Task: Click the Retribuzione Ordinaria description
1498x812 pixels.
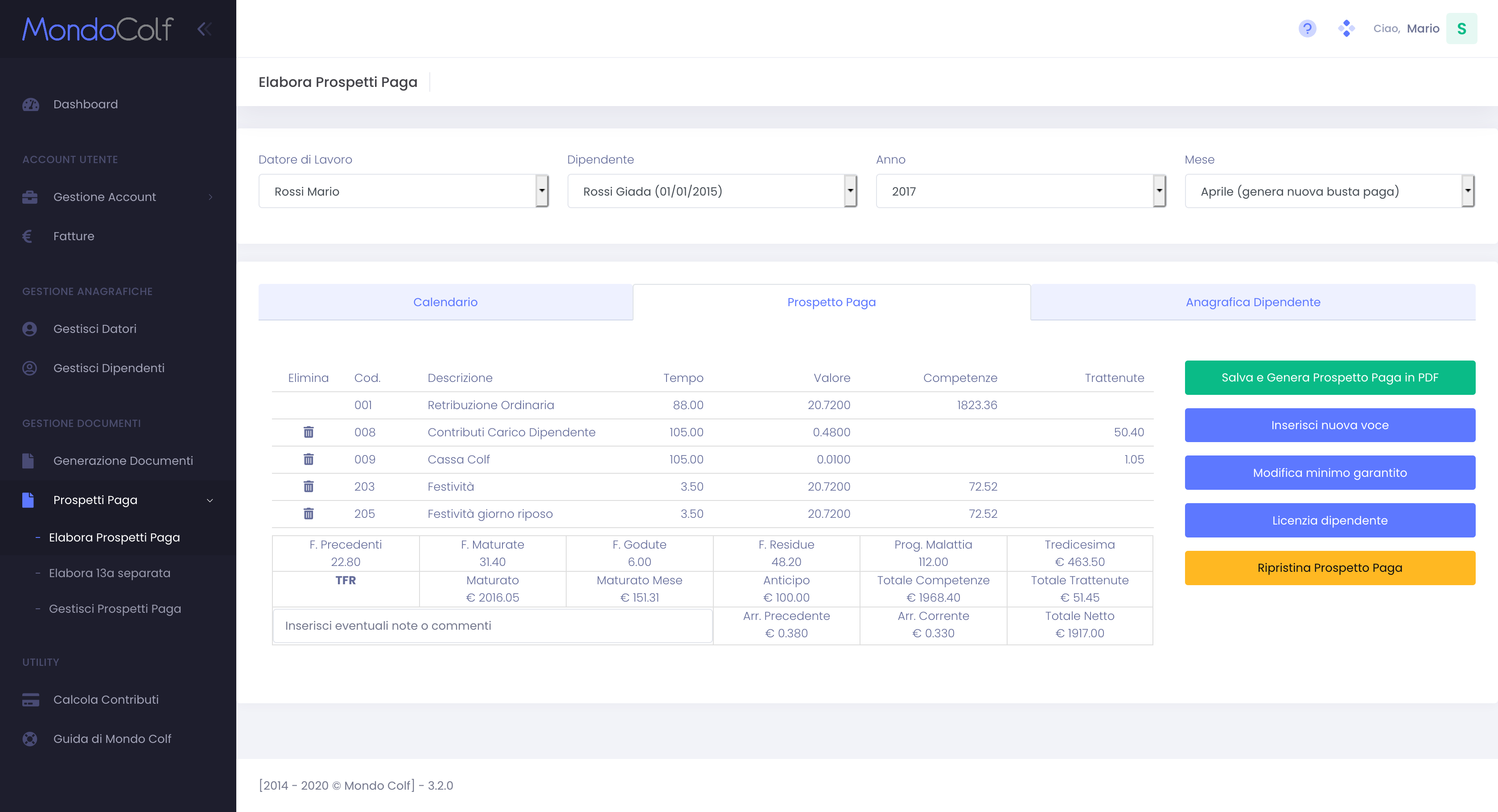Action: pos(491,405)
